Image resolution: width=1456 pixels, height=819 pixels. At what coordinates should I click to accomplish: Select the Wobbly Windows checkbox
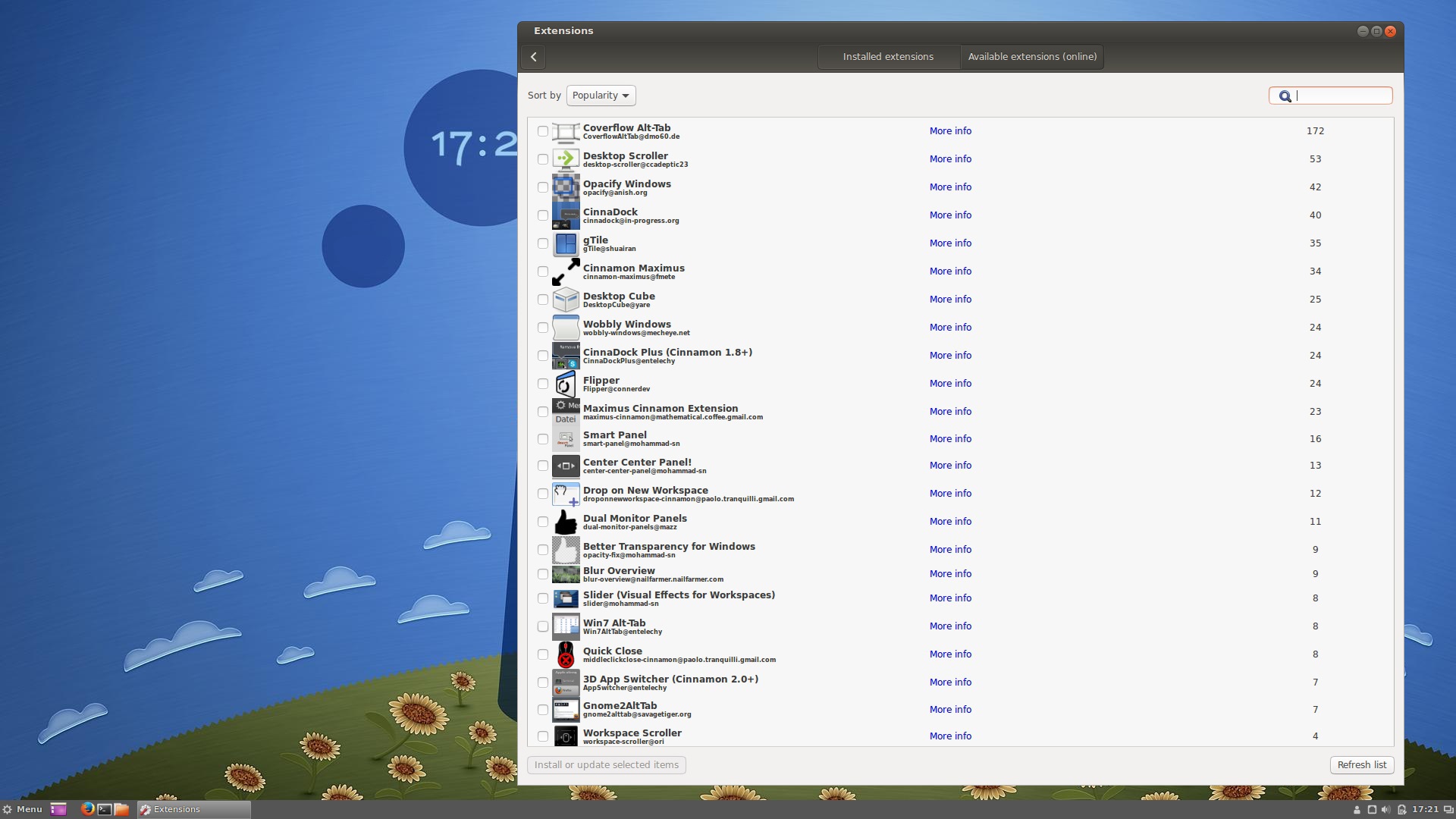pos(543,328)
